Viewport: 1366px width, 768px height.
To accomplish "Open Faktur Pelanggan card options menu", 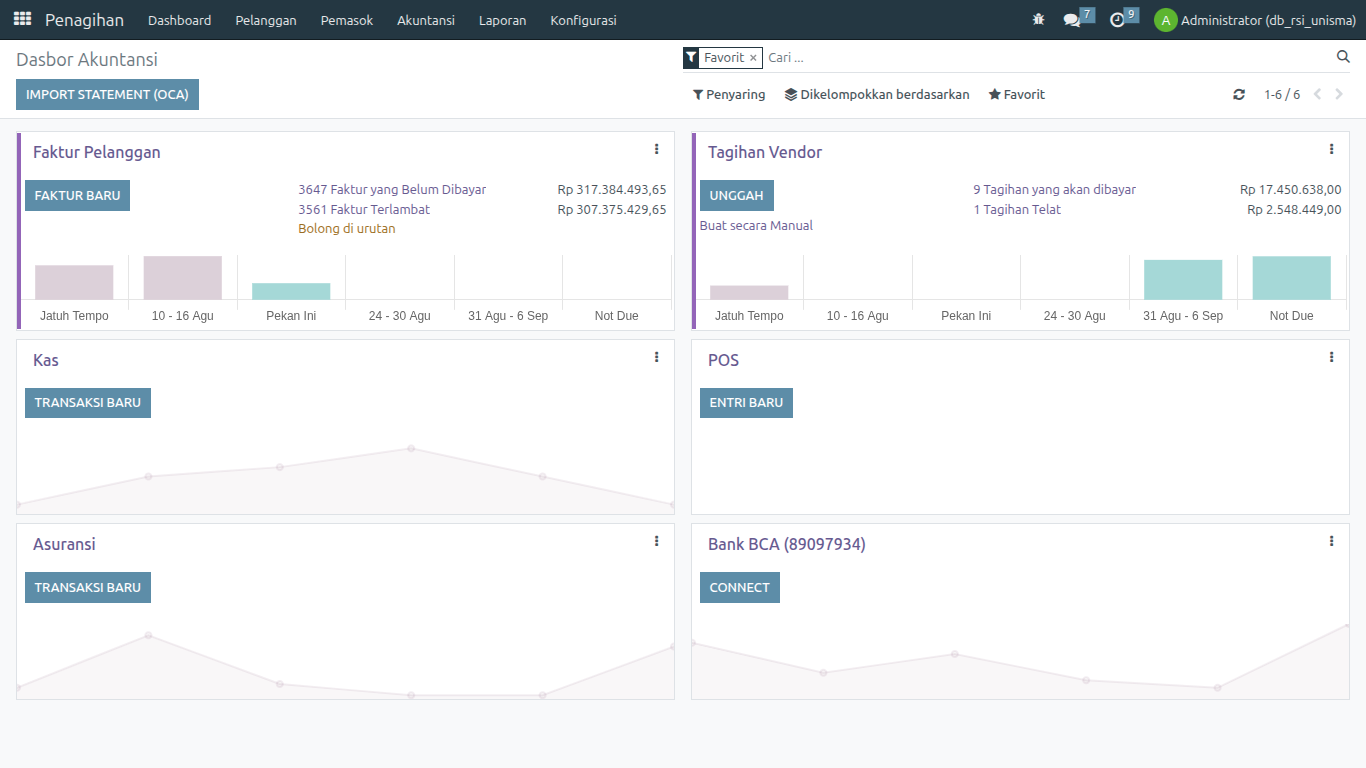I will pyautogui.click(x=656, y=150).
